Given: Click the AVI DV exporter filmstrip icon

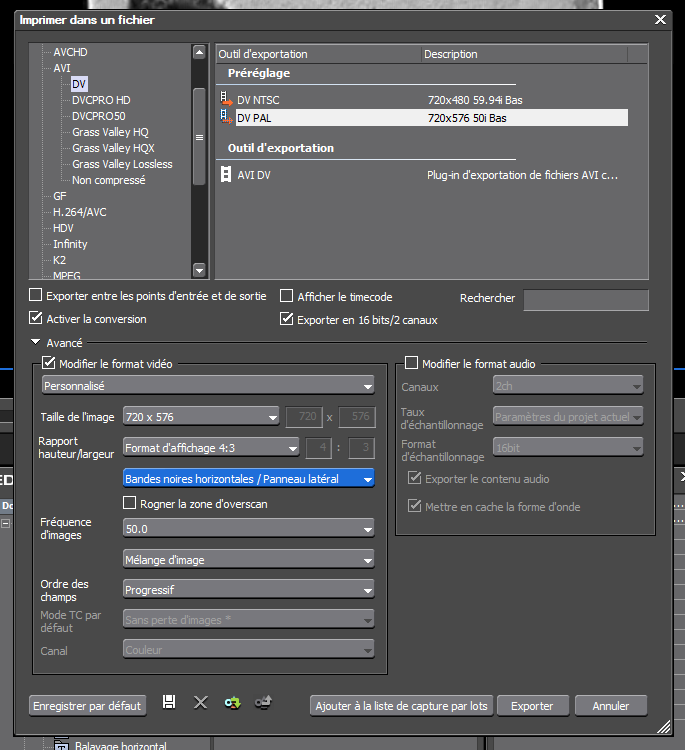Looking at the screenshot, I should (226, 174).
